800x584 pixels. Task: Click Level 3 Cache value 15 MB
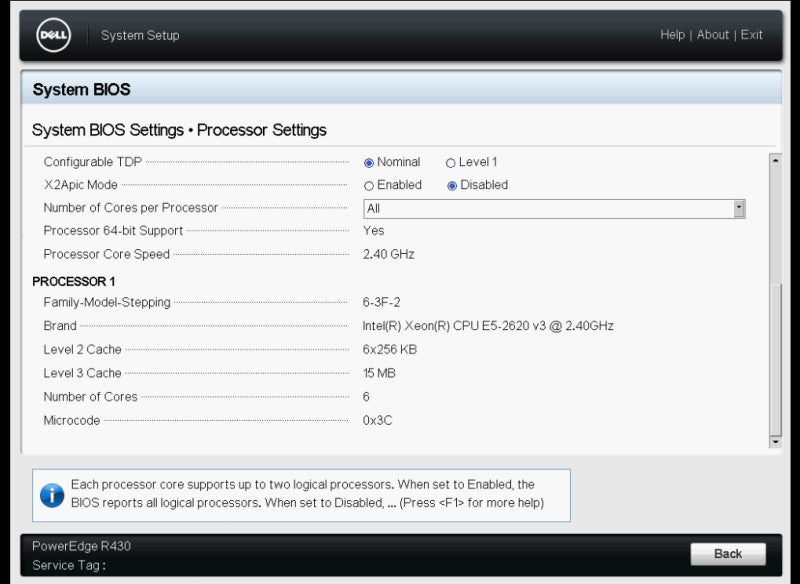379,373
